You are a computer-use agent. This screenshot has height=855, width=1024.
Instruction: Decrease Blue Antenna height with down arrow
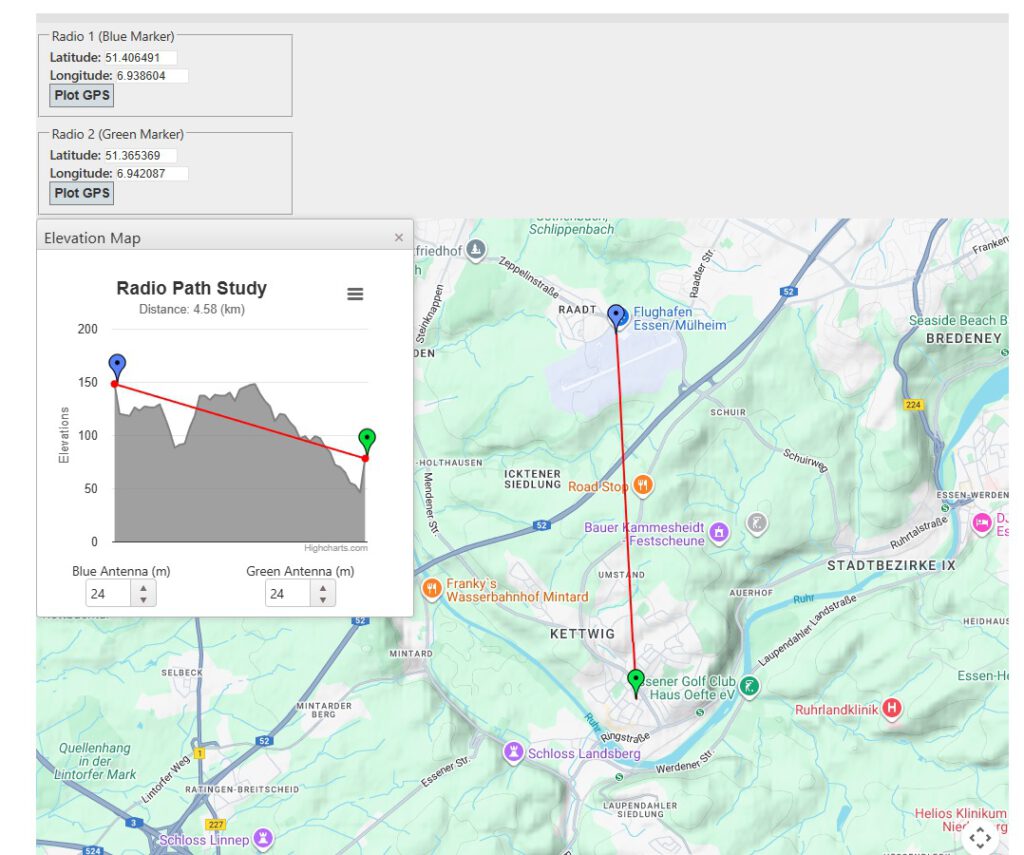(144, 600)
